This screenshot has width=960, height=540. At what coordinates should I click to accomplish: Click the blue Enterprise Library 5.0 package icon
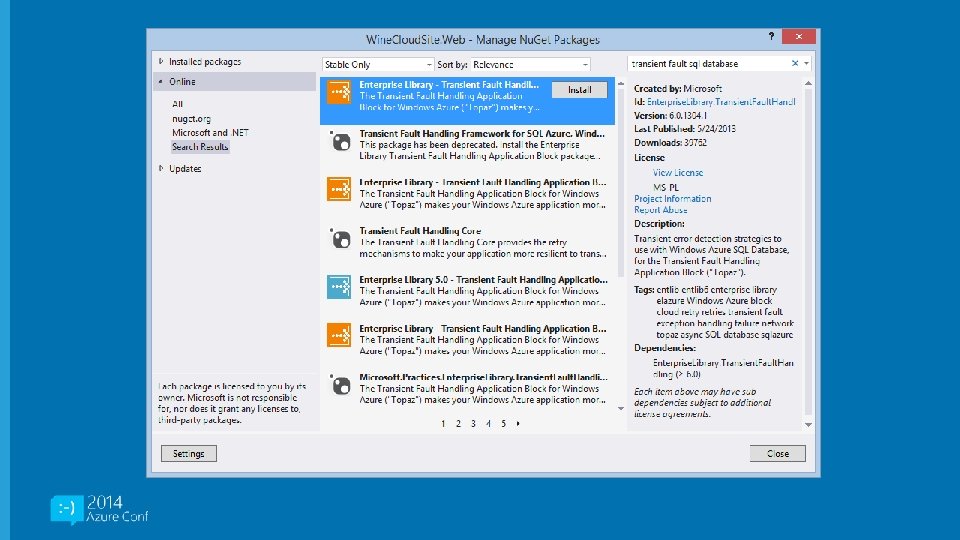[x=339, y=287]
